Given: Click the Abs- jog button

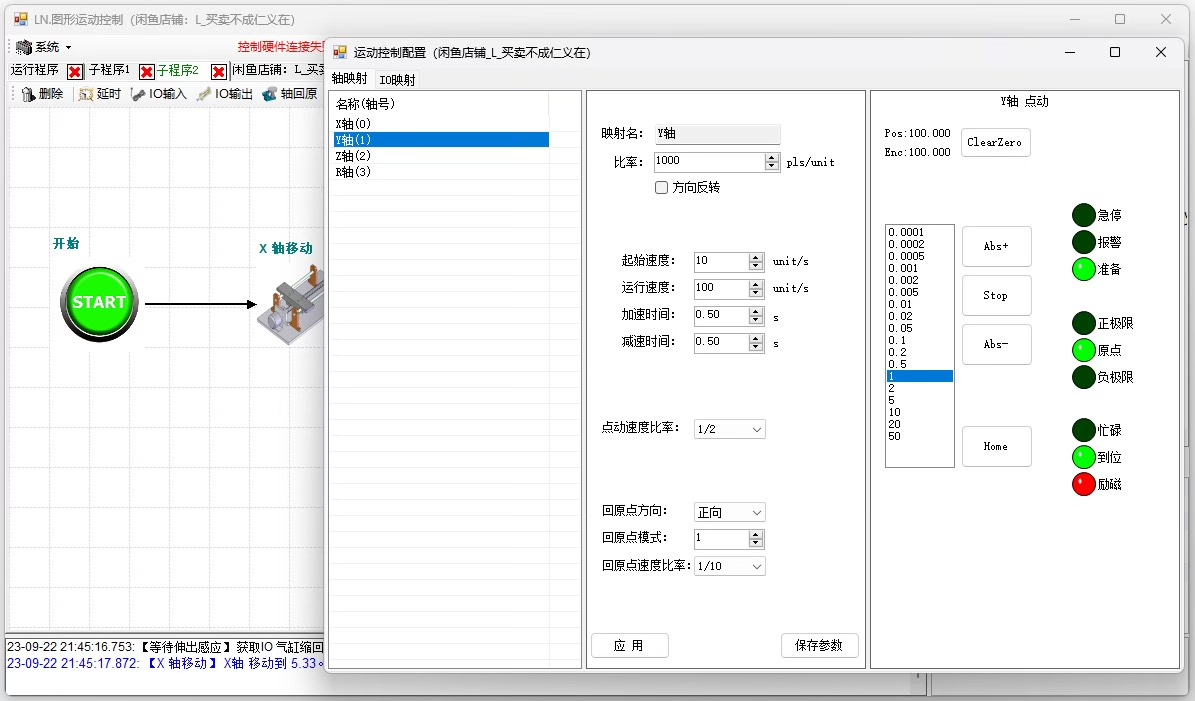Looking at the screenshot, I should coord(996,344).
